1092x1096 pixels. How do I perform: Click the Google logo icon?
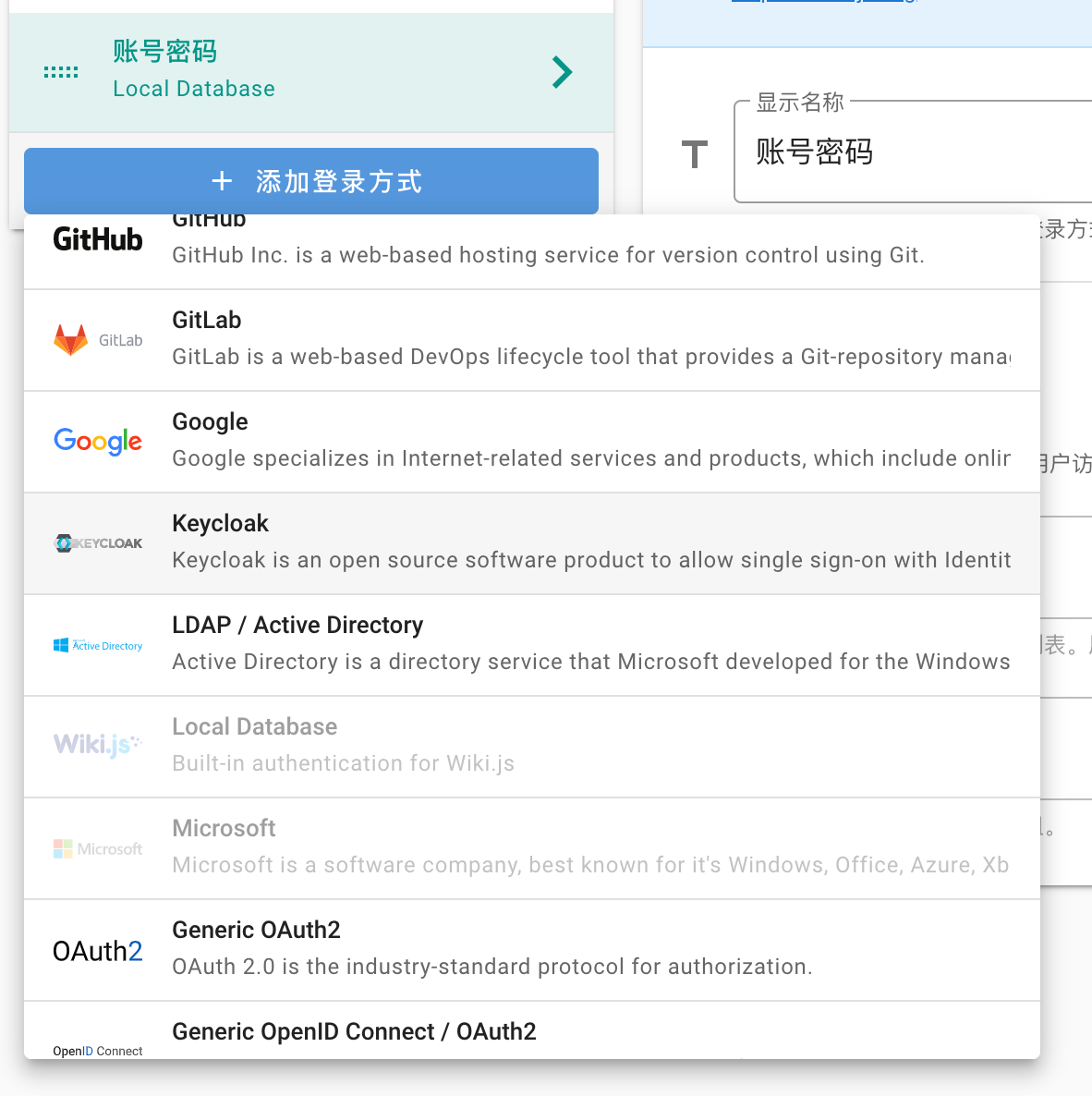coord(98,442)
